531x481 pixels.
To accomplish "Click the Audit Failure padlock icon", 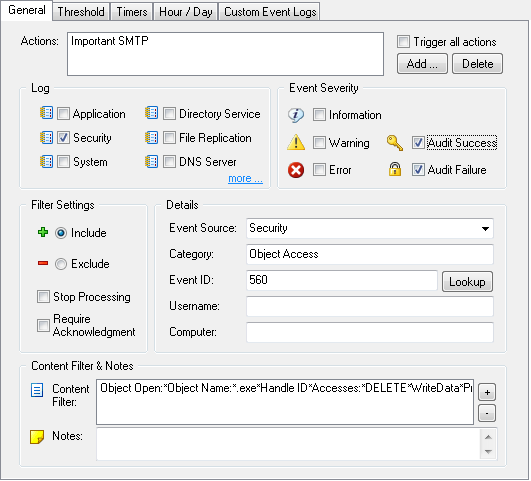I will pyautogui.click(x=395, y=169).
